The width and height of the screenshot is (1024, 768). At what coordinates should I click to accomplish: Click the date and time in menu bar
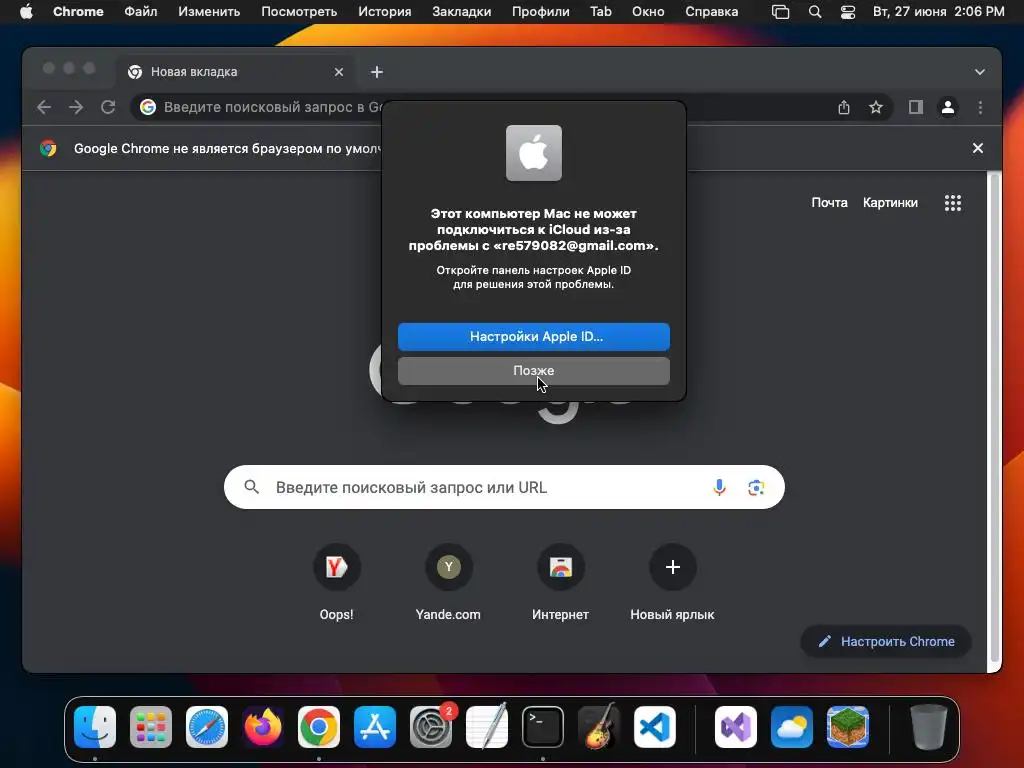click(x=938, y=12)
